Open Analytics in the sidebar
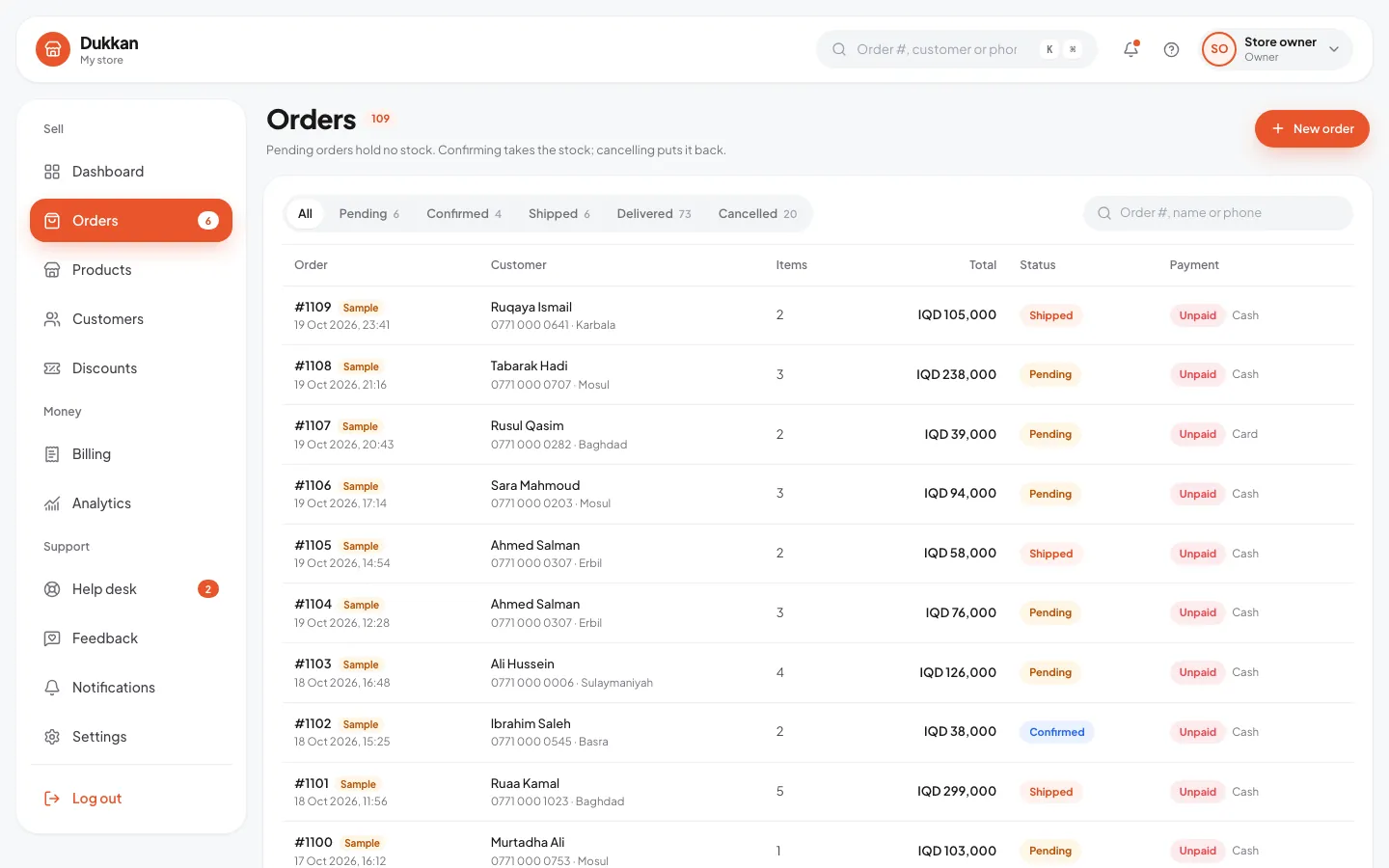Screen dimensions: 1389x868 131,503
